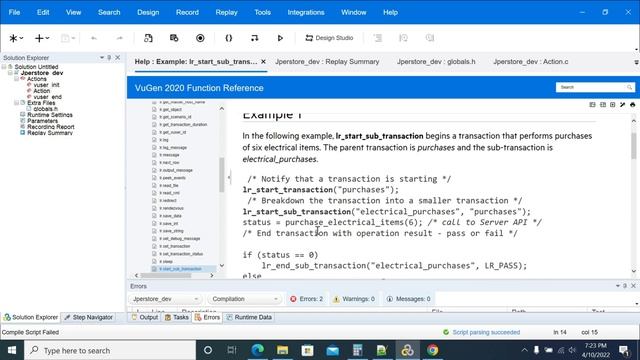Close the Solution Explorer panel

point(118,58)
